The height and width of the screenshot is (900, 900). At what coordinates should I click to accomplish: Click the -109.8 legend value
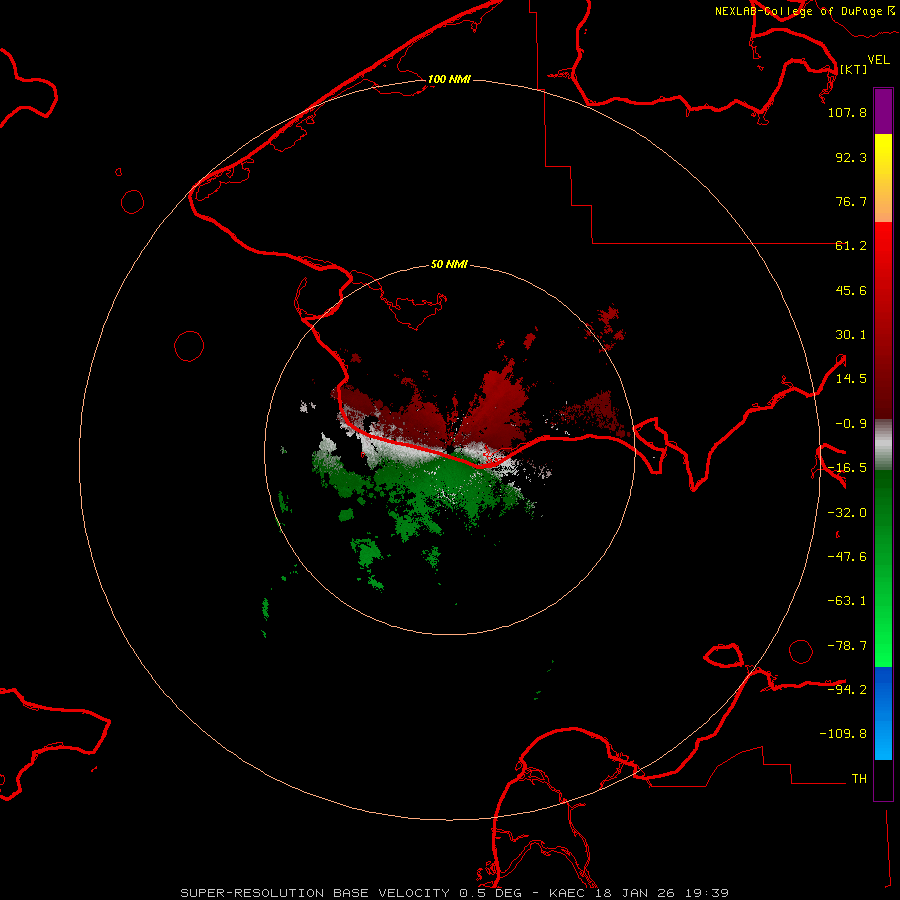pos(843,734)
